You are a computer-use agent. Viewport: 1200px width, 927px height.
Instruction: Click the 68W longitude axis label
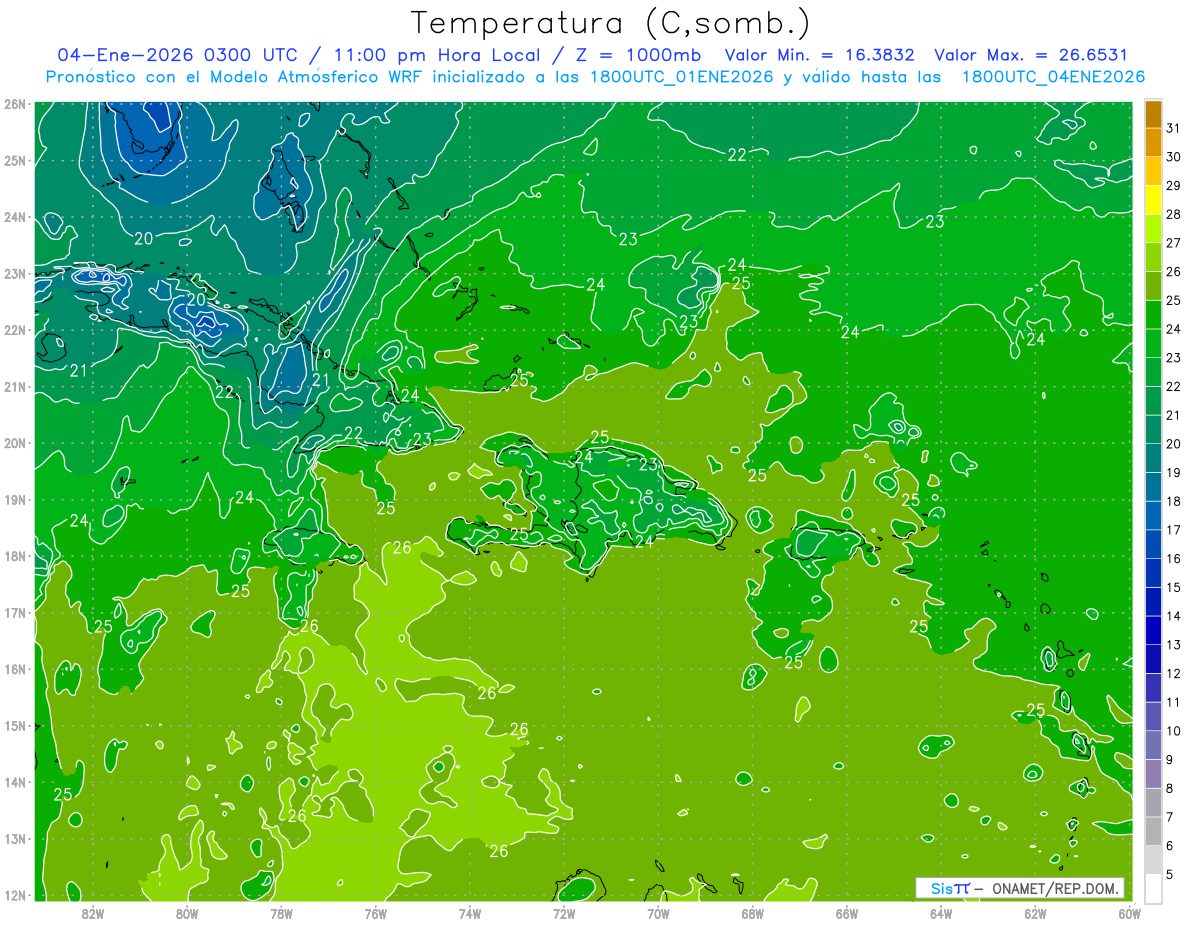point(753,912)
